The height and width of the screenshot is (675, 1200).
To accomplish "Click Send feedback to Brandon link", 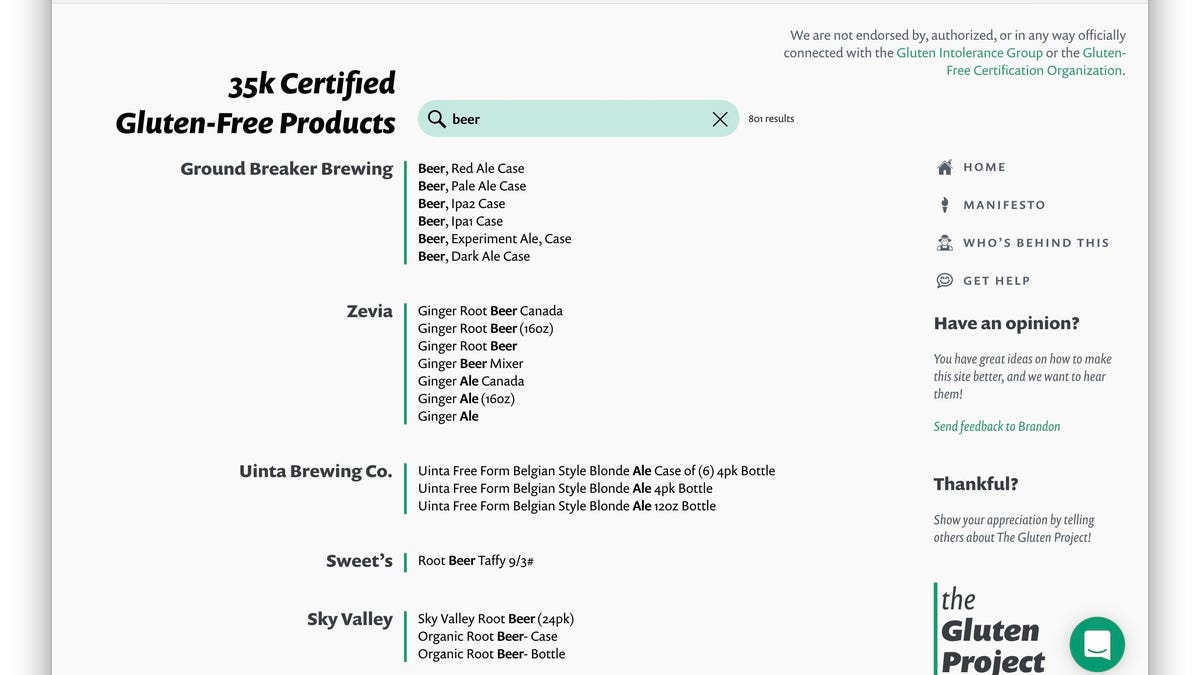I will [996, 426].
